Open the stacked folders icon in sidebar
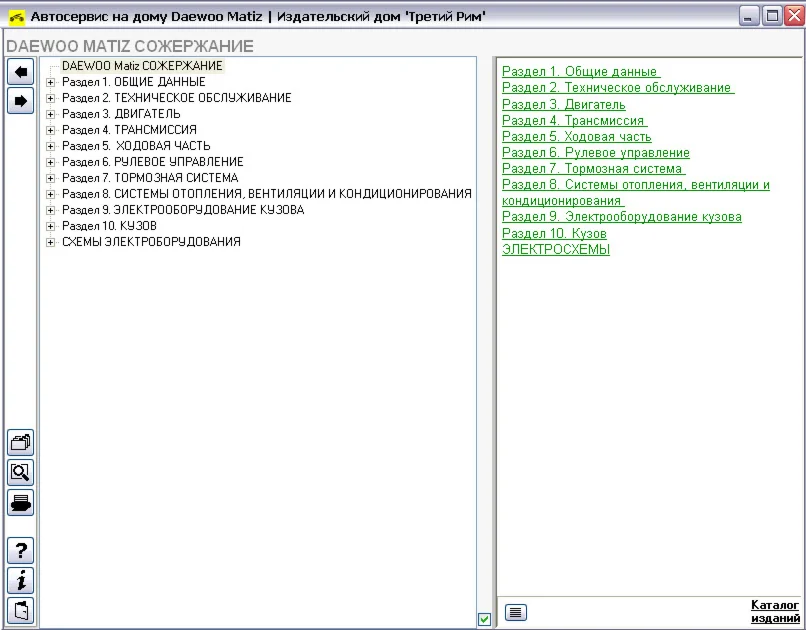 21,442
